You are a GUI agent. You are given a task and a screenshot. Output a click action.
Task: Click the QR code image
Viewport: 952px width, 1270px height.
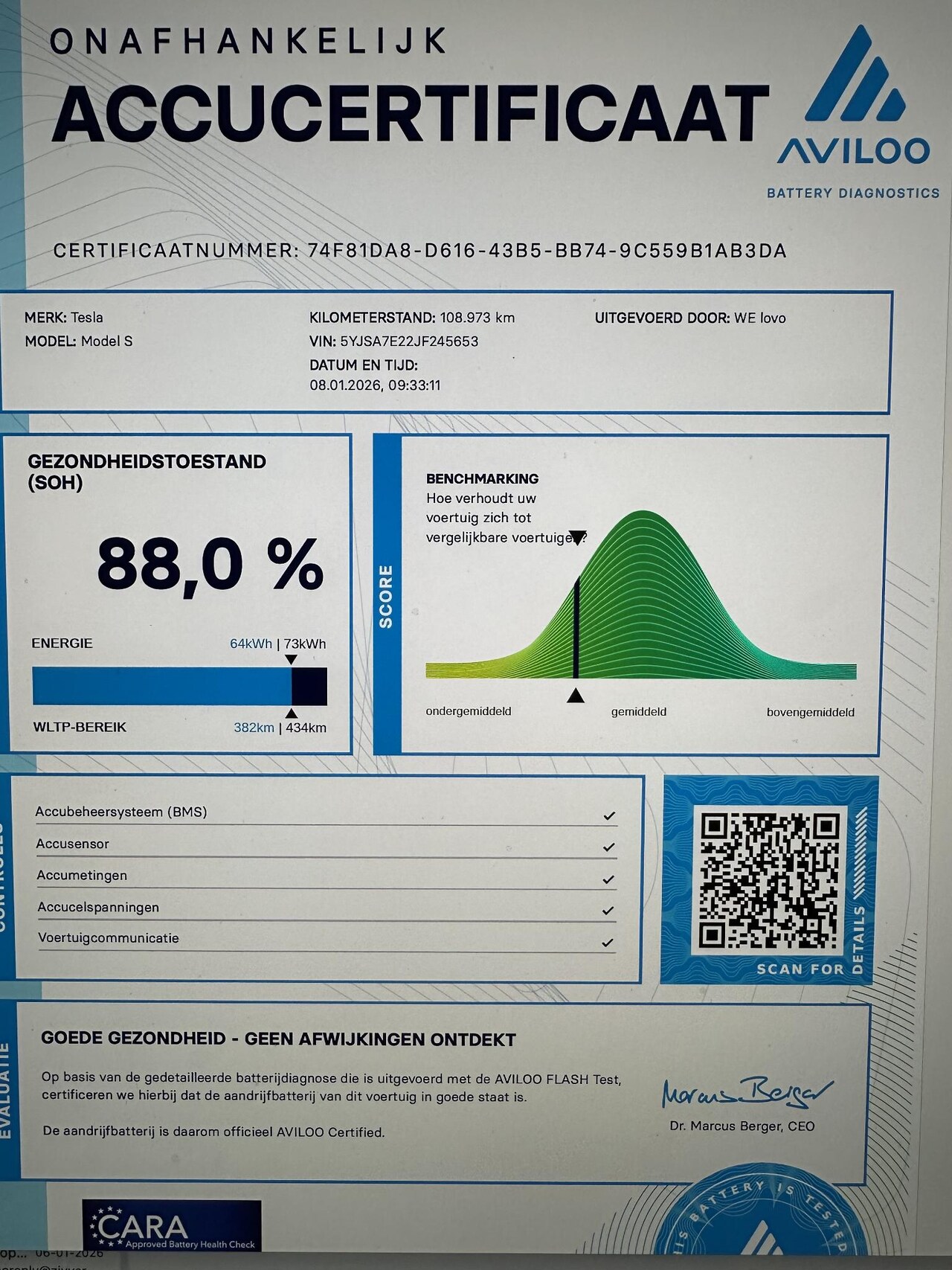[x=769, y=879]
